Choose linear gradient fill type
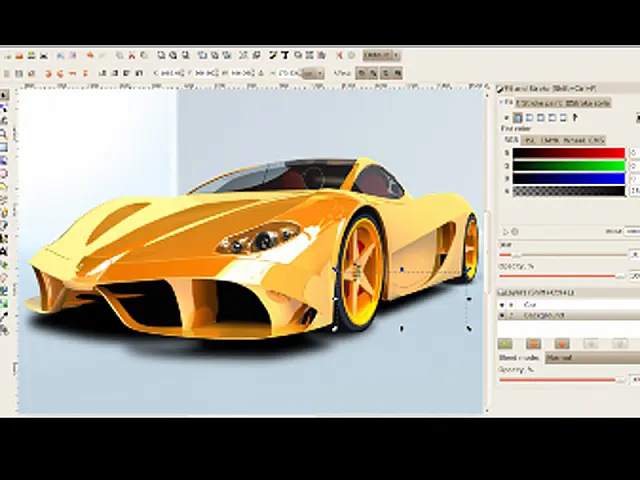The width and height of the screenshot is (640, 480). click(x=529, y=118)
